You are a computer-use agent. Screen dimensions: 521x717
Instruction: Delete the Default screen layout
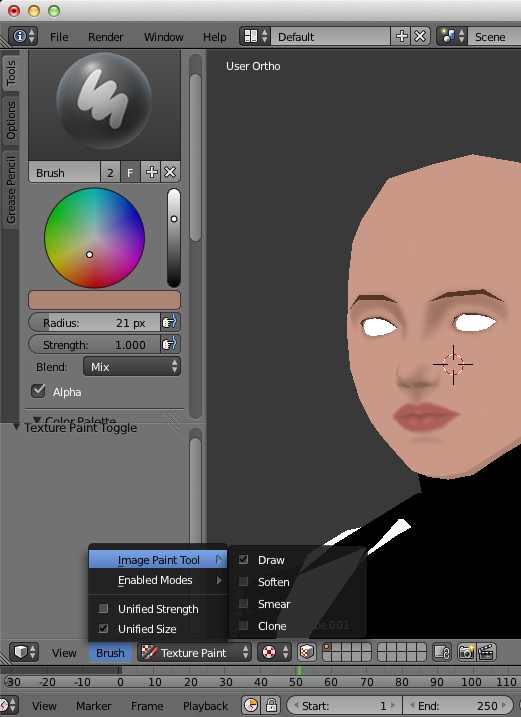pos(420,36)
